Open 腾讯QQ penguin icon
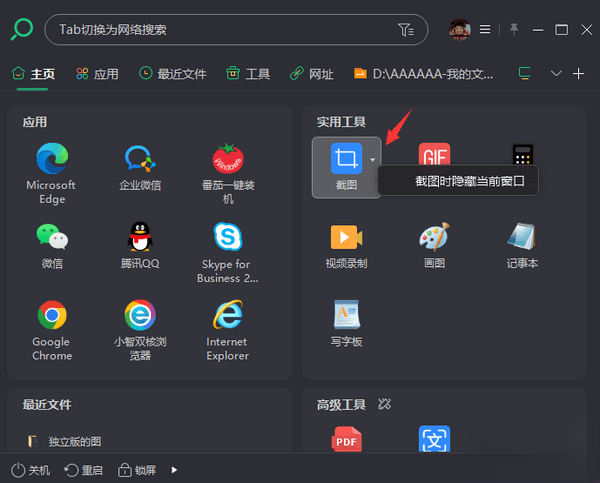Viewport: 600px width, 483px height. [140, 237]
